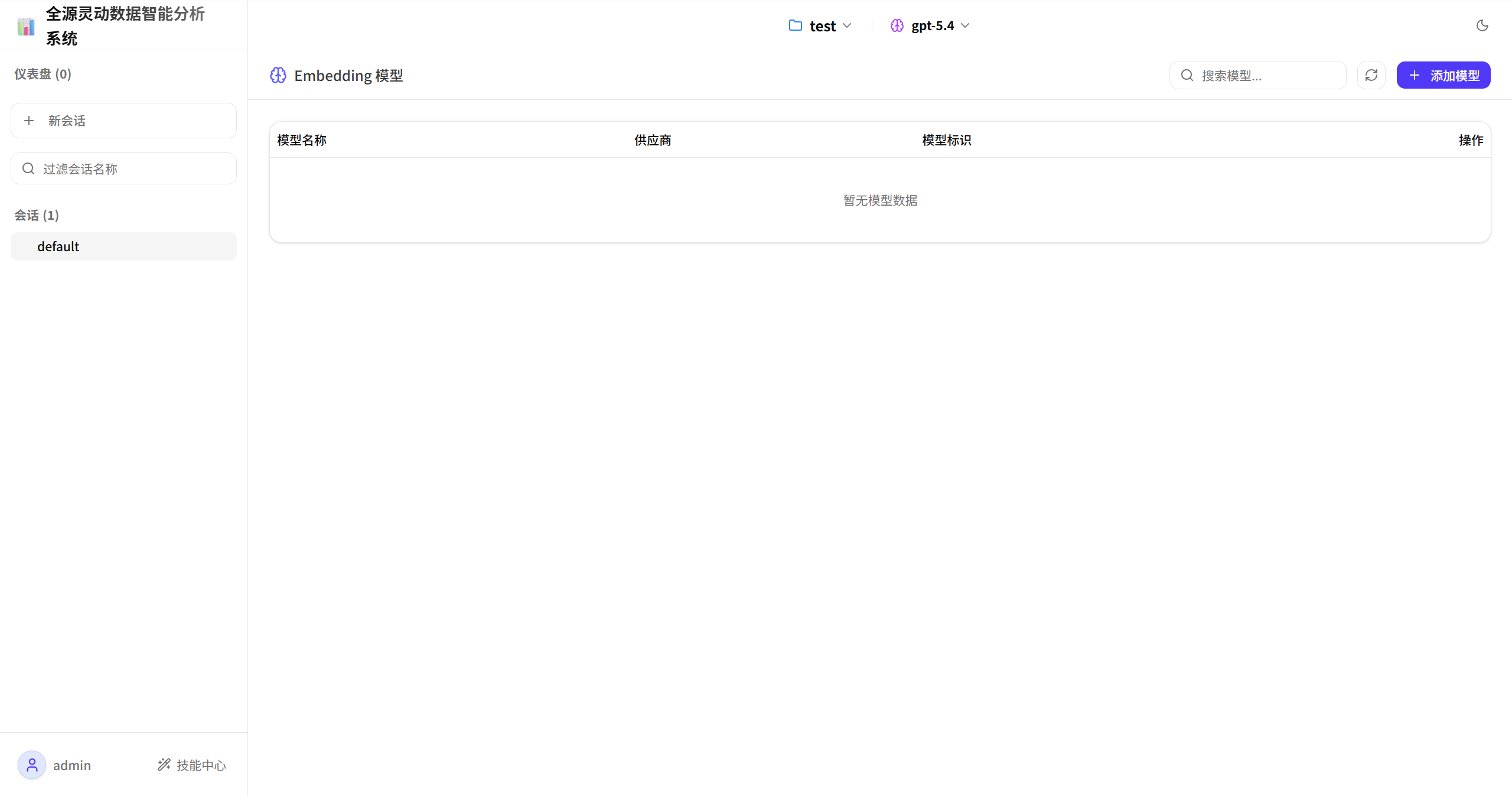1512x796 pixels.
Task: Click the 仪表盘 (0) section header
Action: click(43, 74)
